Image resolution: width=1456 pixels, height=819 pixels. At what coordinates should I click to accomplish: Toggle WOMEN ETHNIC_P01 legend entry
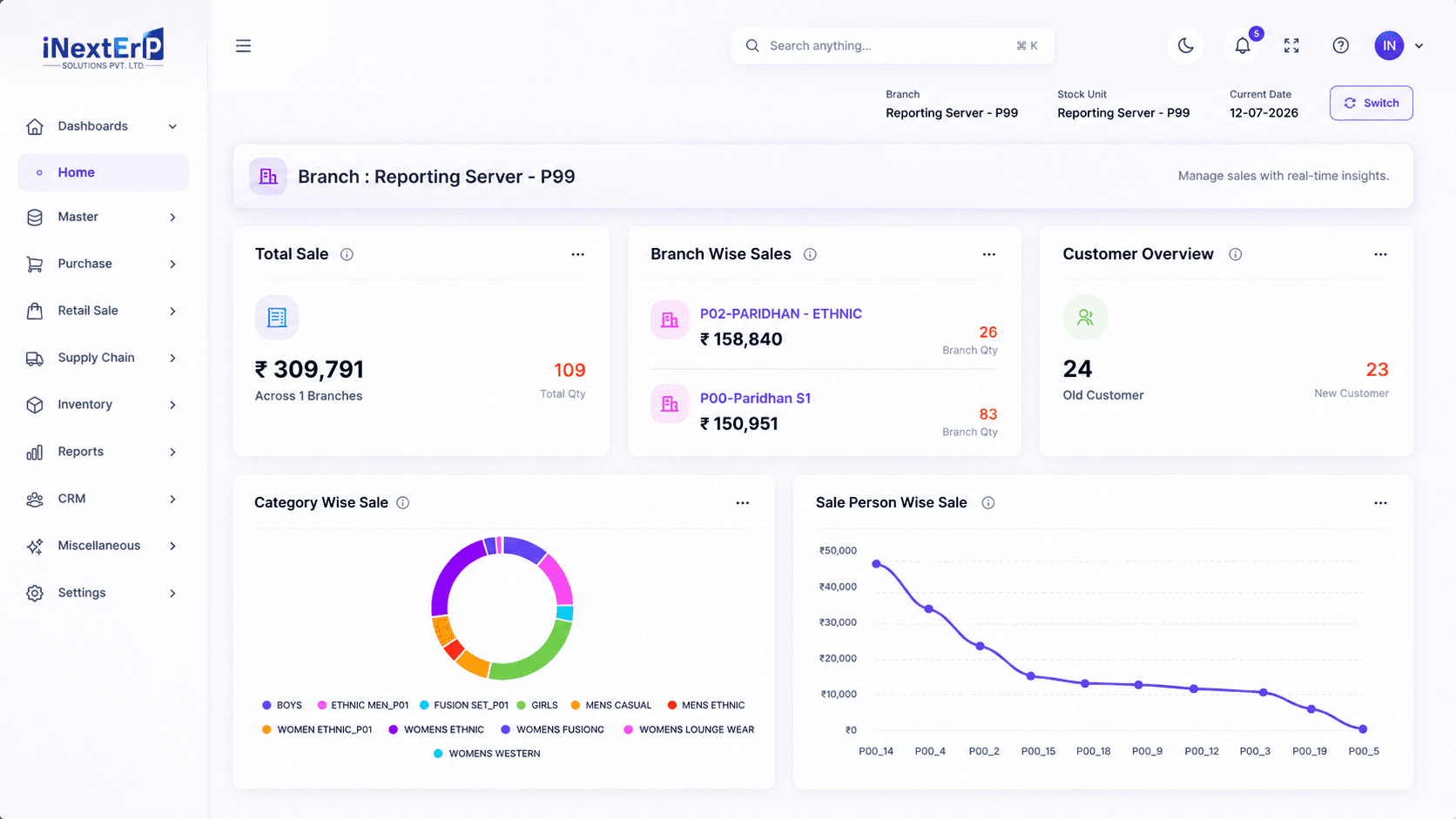pyautogui.click(x=317, y=729)
